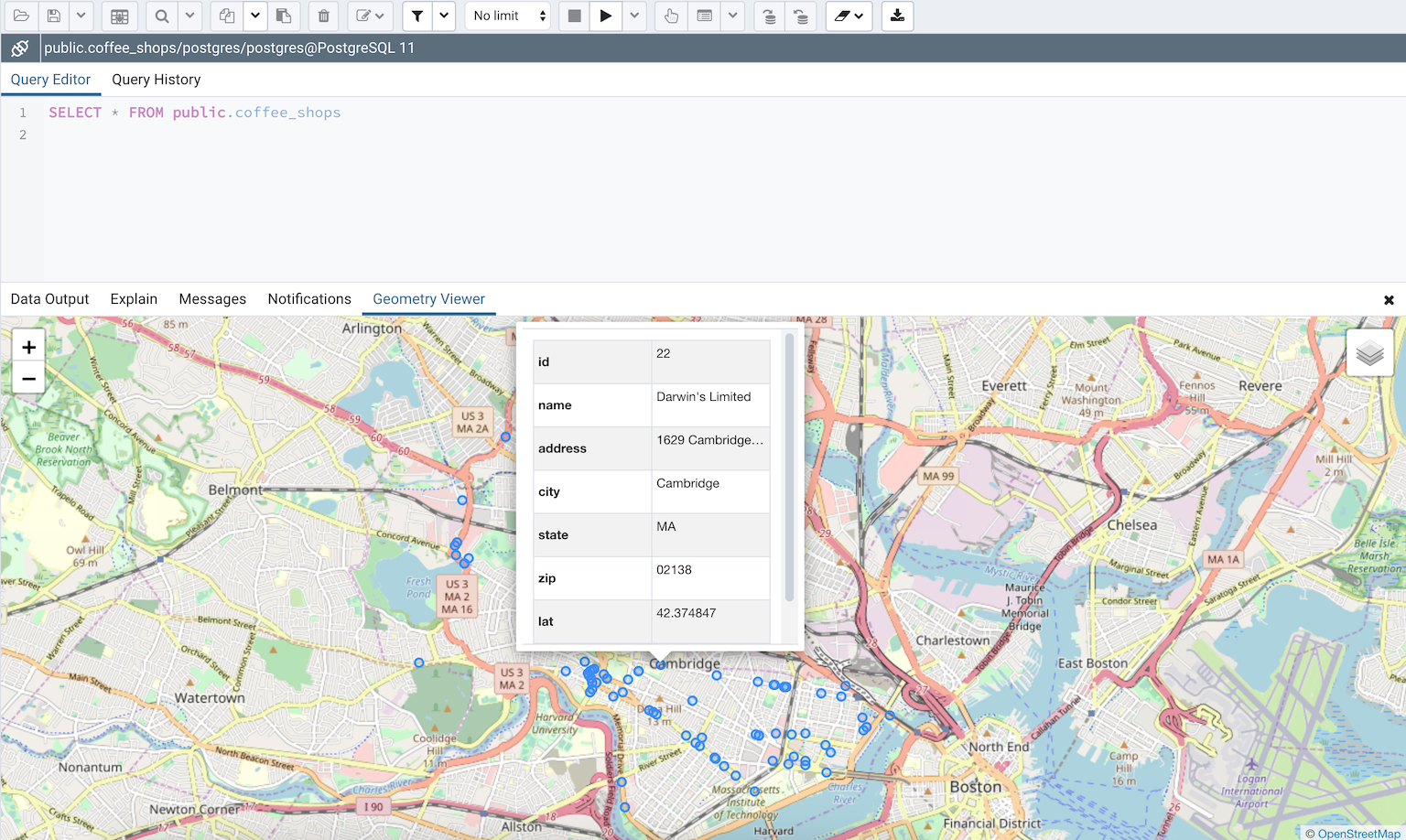Copy selected rows with copy icon
This screenshot has width=1406, height=840.
pos(226,16)
